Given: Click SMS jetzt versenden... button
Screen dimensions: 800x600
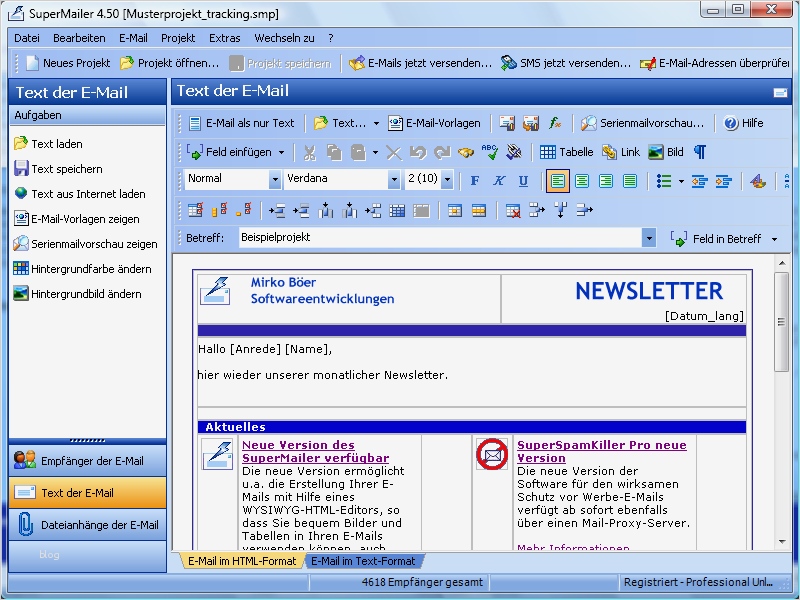Looking at the screenshot, I should [x=565, y=63].
